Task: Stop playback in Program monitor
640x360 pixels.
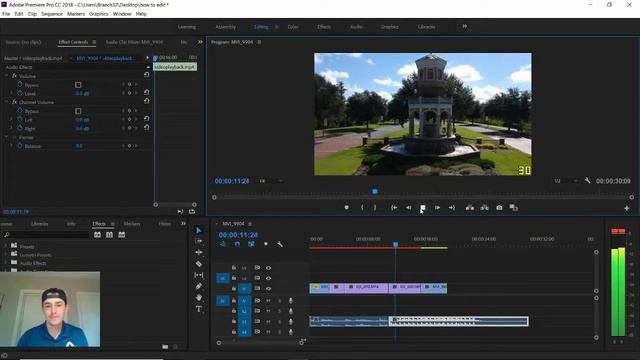Action: tap(423, 208)
